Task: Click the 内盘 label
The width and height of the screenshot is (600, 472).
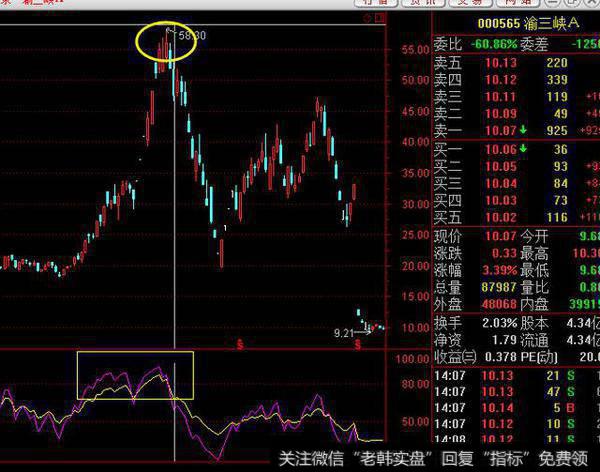Action: [x=534, y=304]
